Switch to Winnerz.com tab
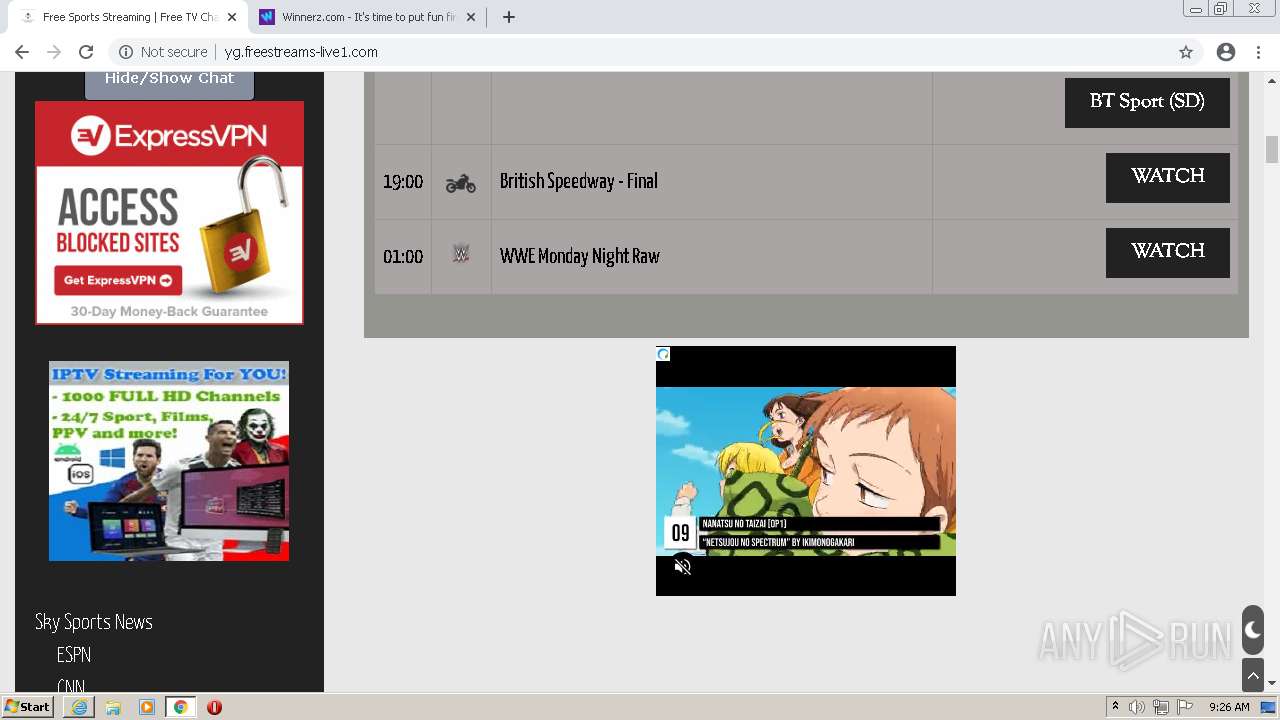The width and height of the screenshot is (1280, 720). click(x=367, y=17)
